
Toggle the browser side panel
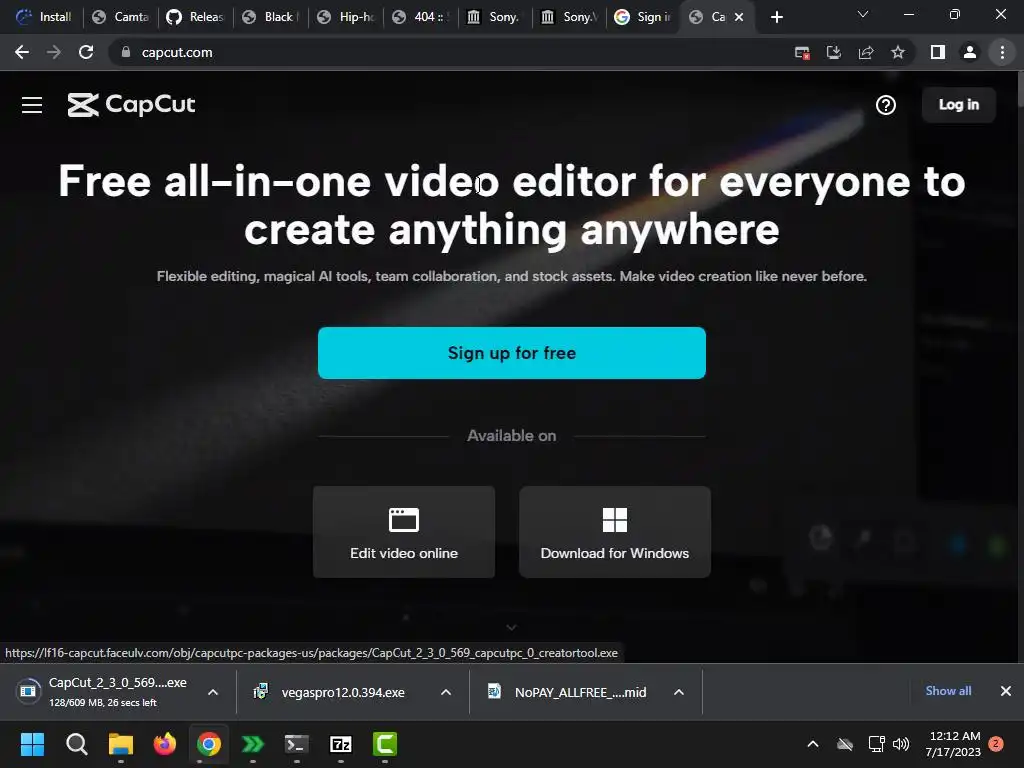(938, 52)
